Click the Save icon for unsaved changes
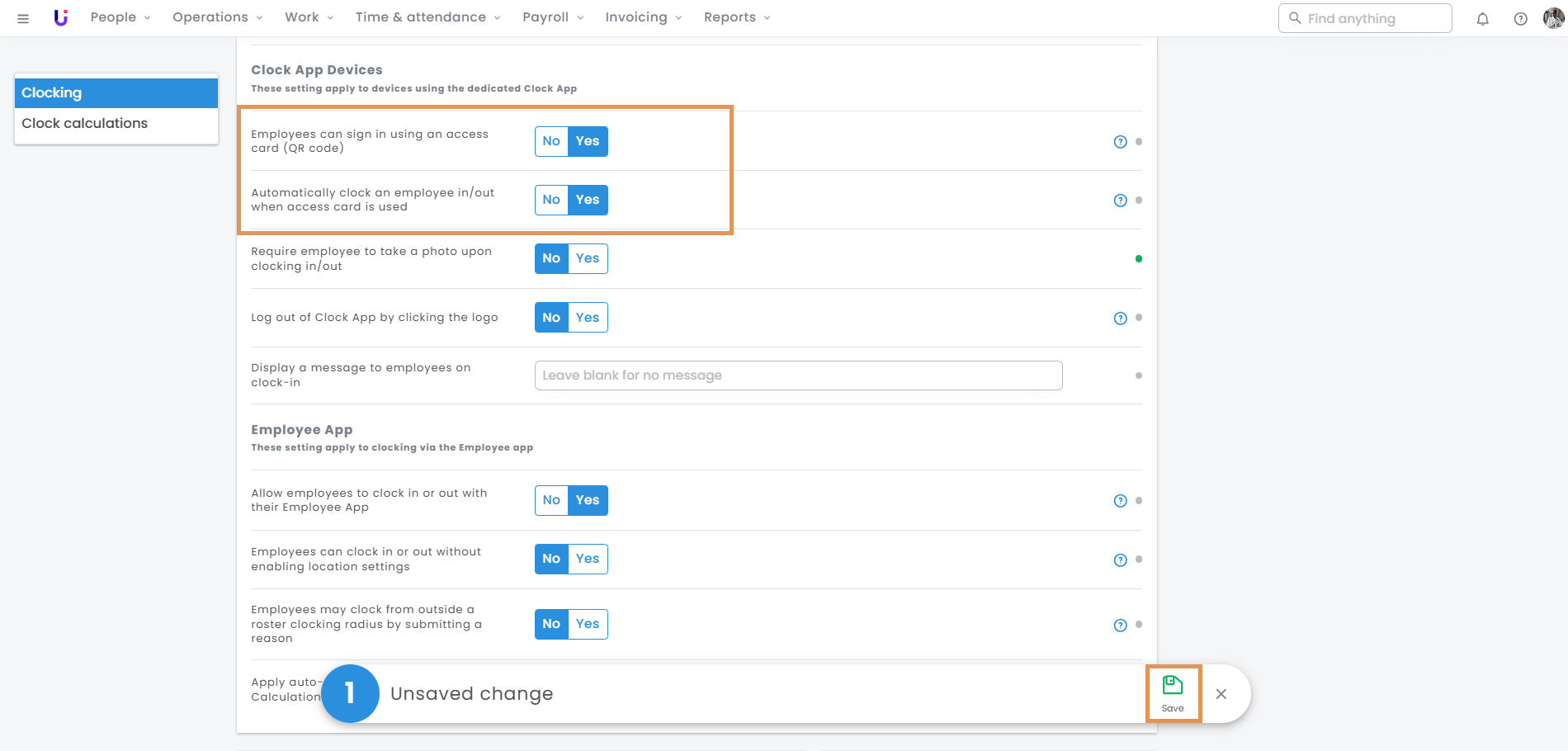Image resolution: width=1568 pixels, height=751 pixels. (x=1172, y=693)
